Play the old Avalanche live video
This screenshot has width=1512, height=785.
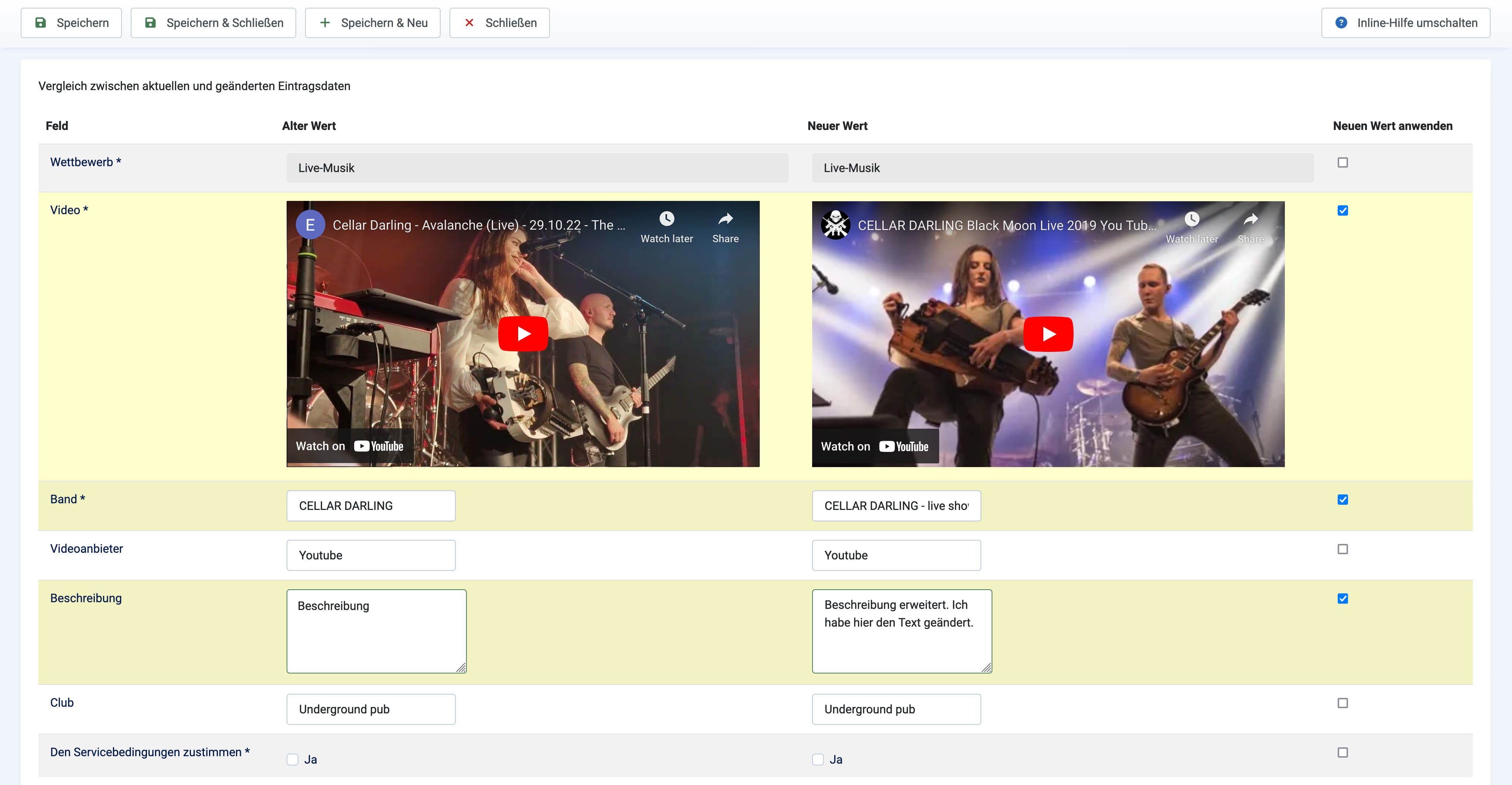tap(523, 334)
